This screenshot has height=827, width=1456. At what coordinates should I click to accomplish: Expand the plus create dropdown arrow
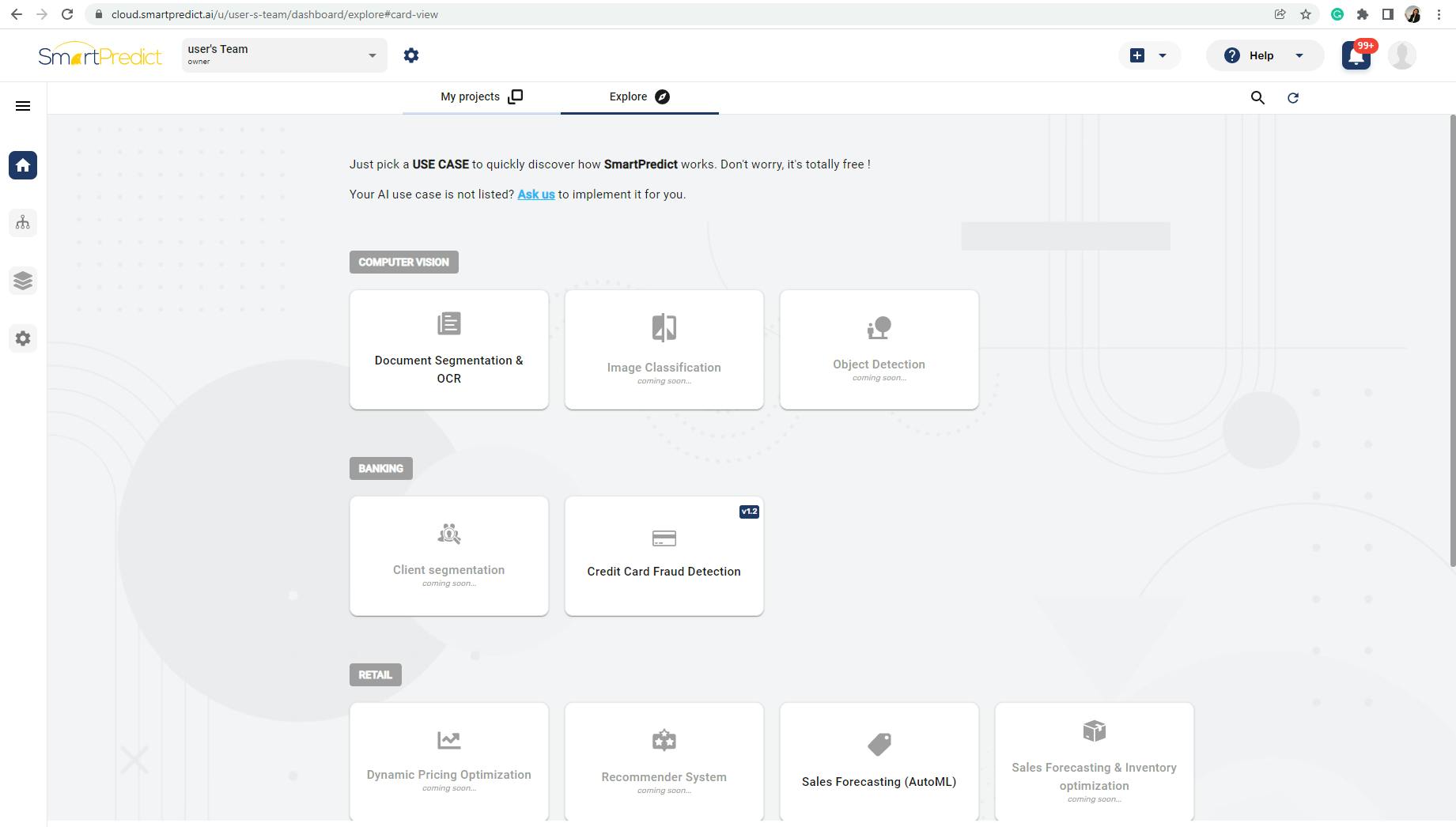(x=1163, y=55)
